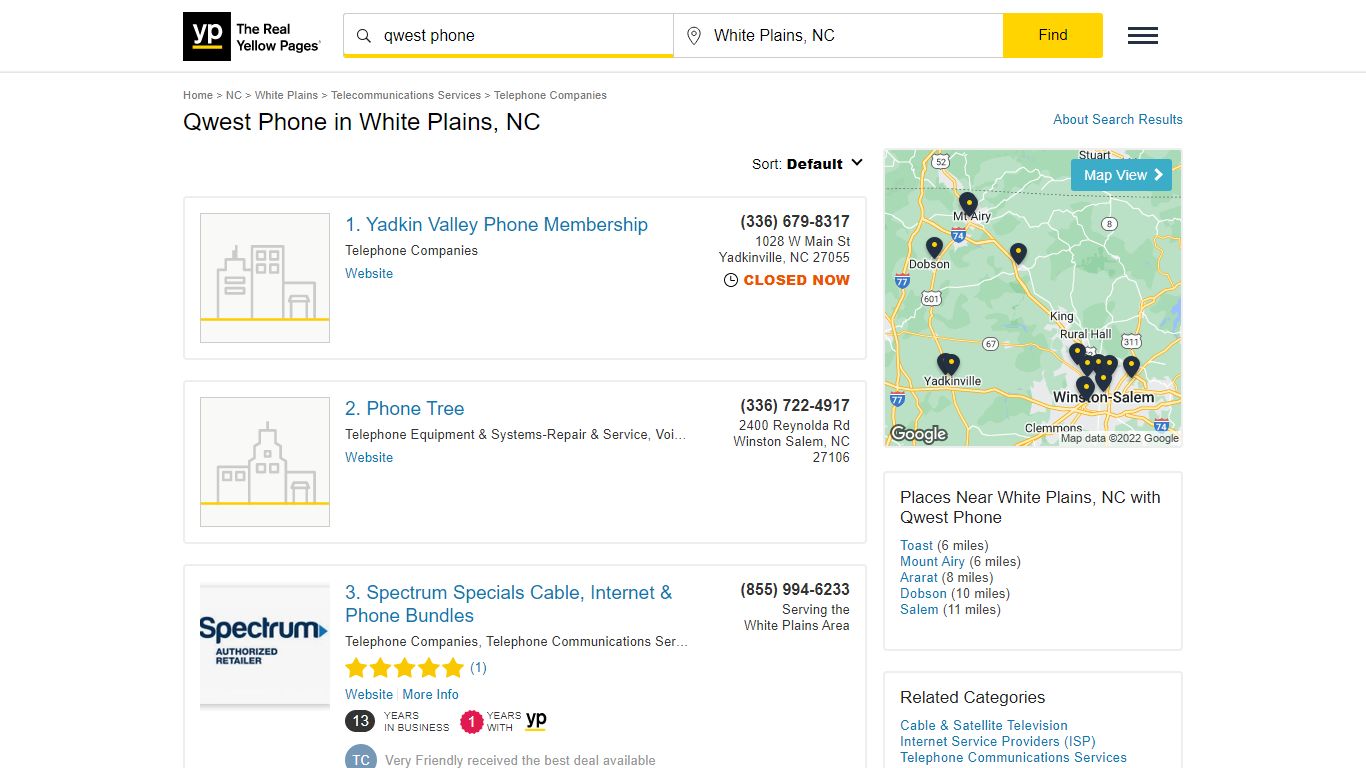
Task: Click the location pin icon in search bar
Action: [694, 36]
